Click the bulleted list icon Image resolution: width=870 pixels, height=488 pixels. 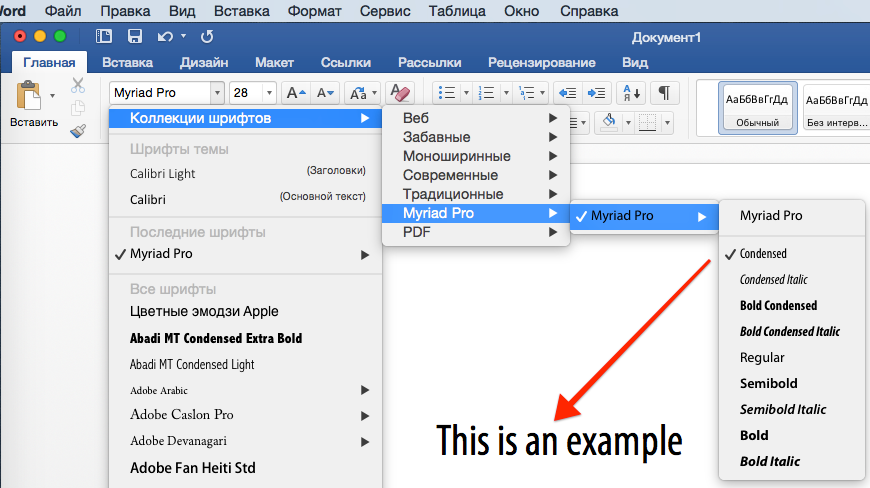[x=447, y=93]
